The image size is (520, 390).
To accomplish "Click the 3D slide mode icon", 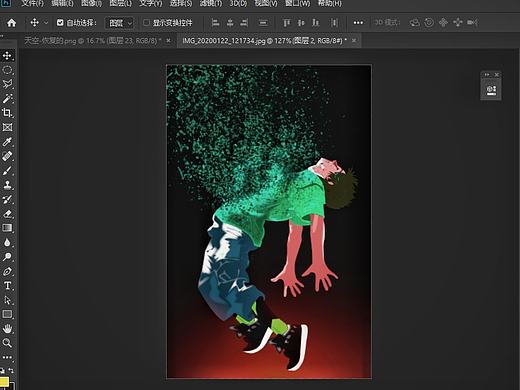I will [x=458, y=23].
